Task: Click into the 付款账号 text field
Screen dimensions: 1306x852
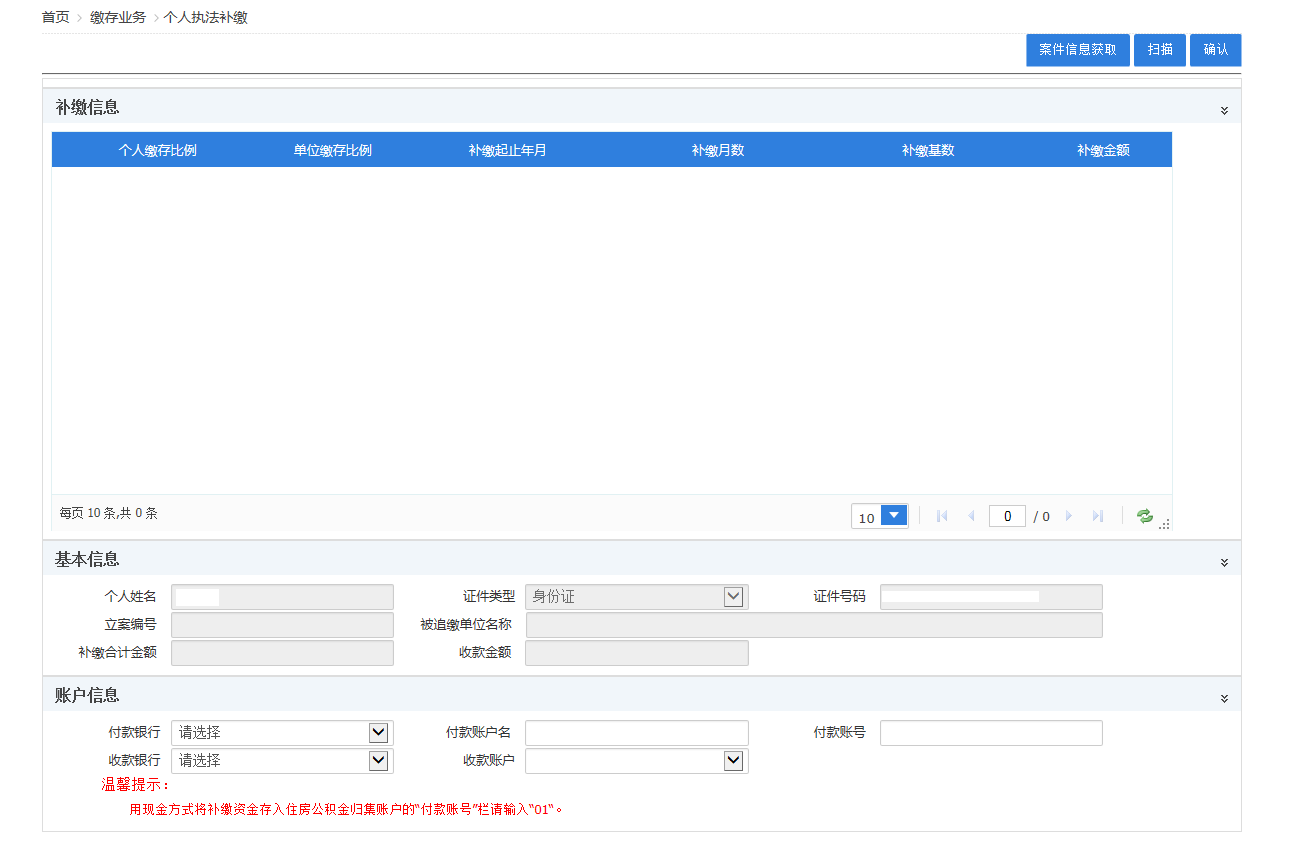Action: (990, 733)
